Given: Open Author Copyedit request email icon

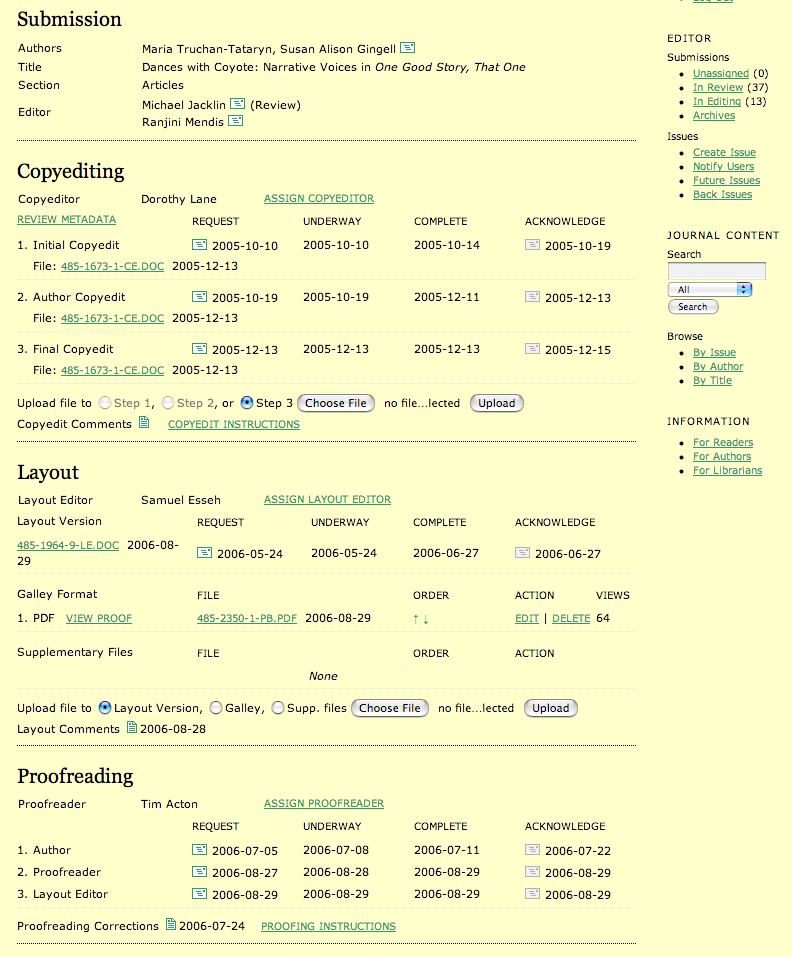Looking at the screenshot, I should [200, 297].
